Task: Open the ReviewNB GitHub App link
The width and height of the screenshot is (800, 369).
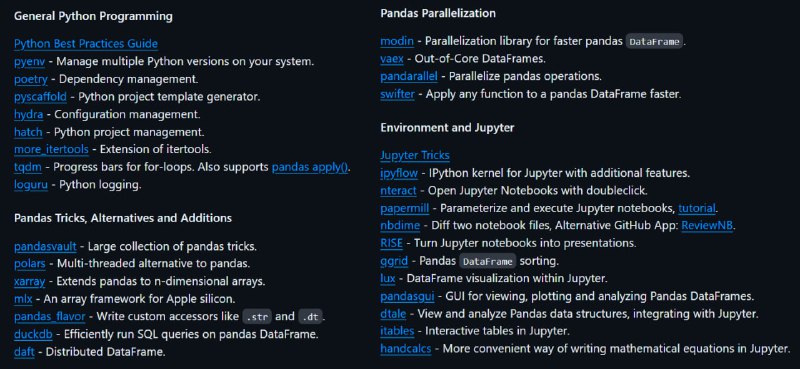Action: [707, 226]
